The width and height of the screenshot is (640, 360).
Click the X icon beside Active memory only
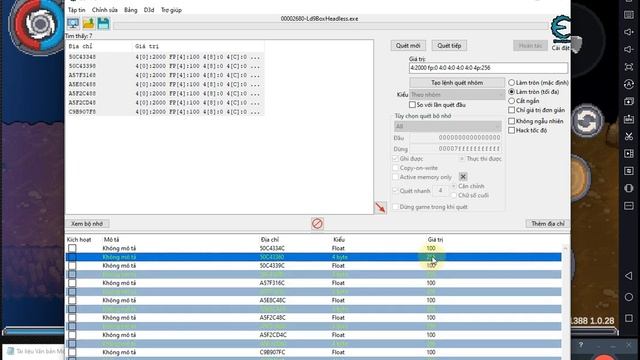[463, 177]
